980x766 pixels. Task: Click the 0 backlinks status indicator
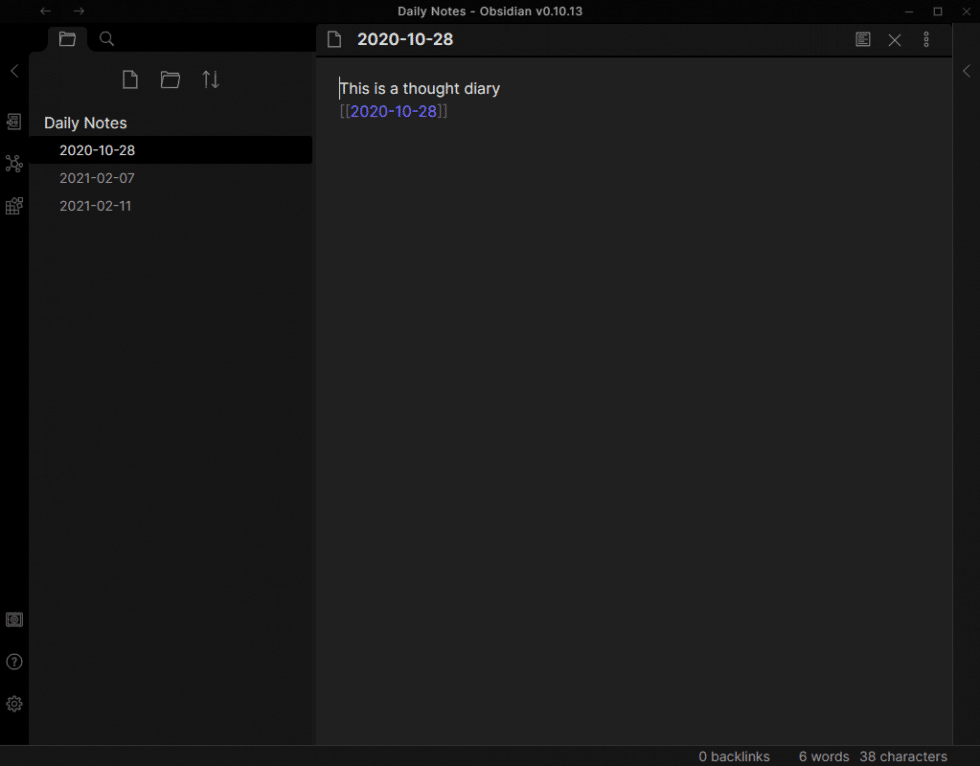[733, 756]
